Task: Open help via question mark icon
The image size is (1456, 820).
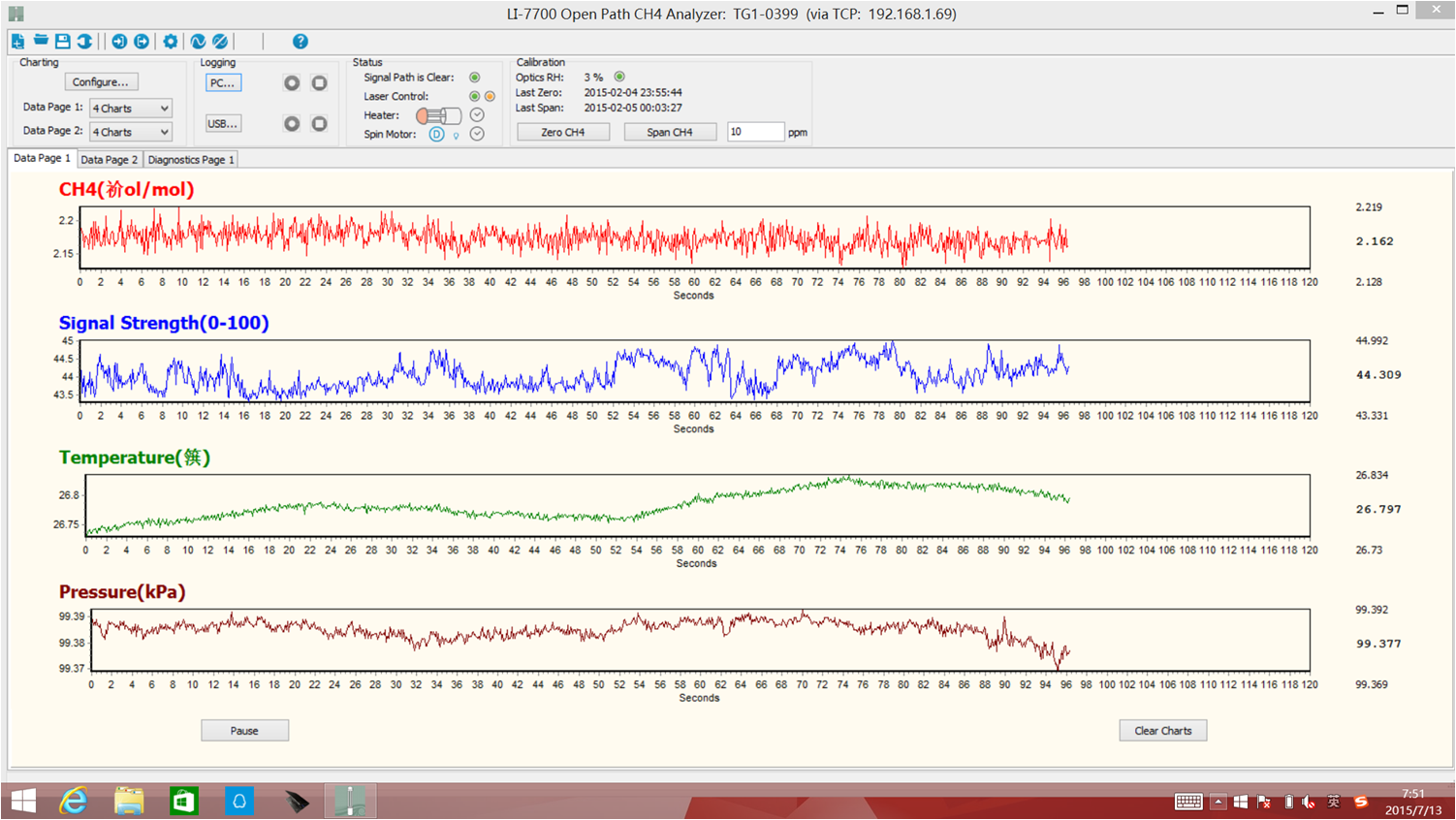Action: [x=301, y=41]
